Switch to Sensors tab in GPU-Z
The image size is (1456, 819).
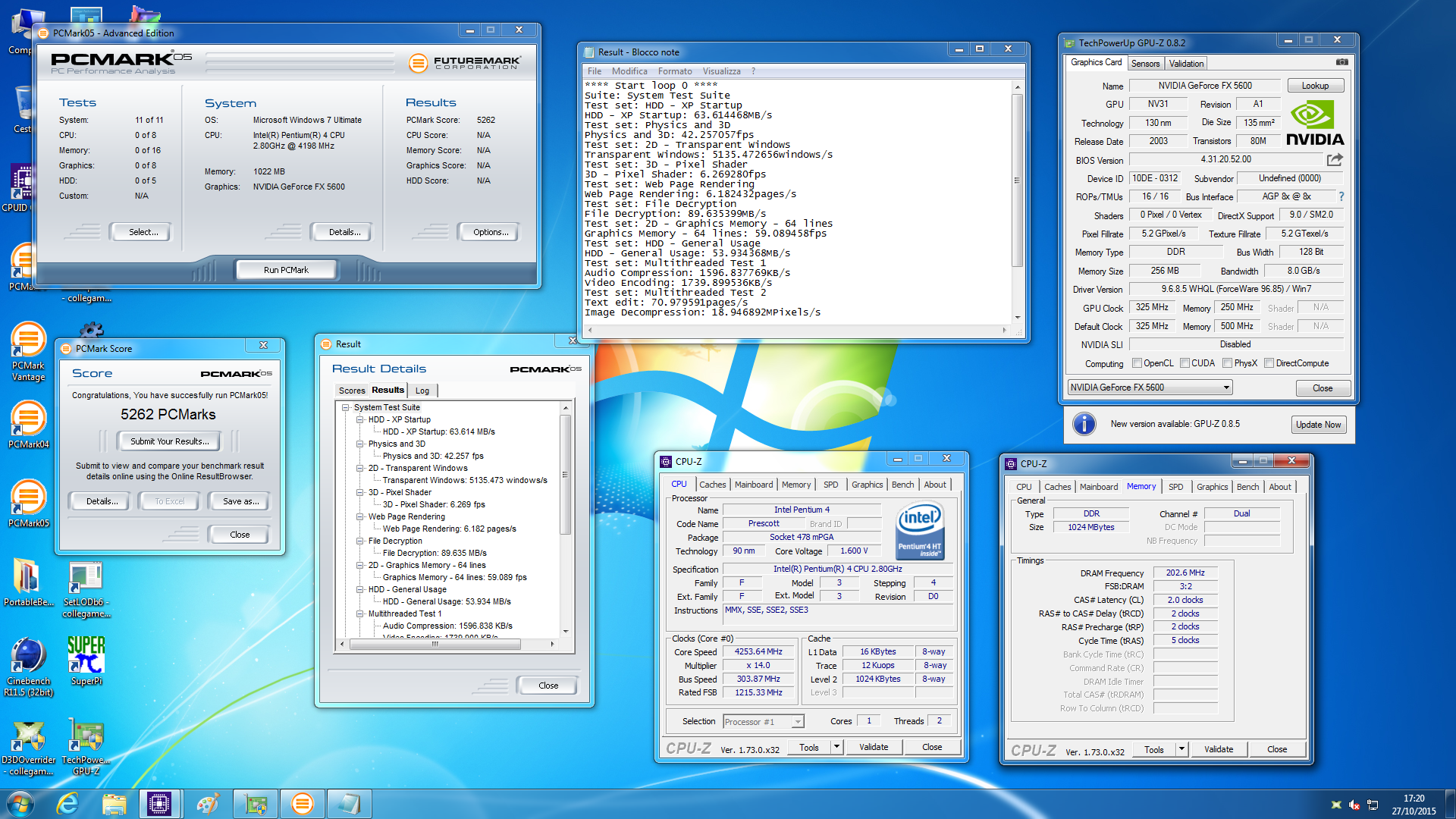(x=1145, y=64)
